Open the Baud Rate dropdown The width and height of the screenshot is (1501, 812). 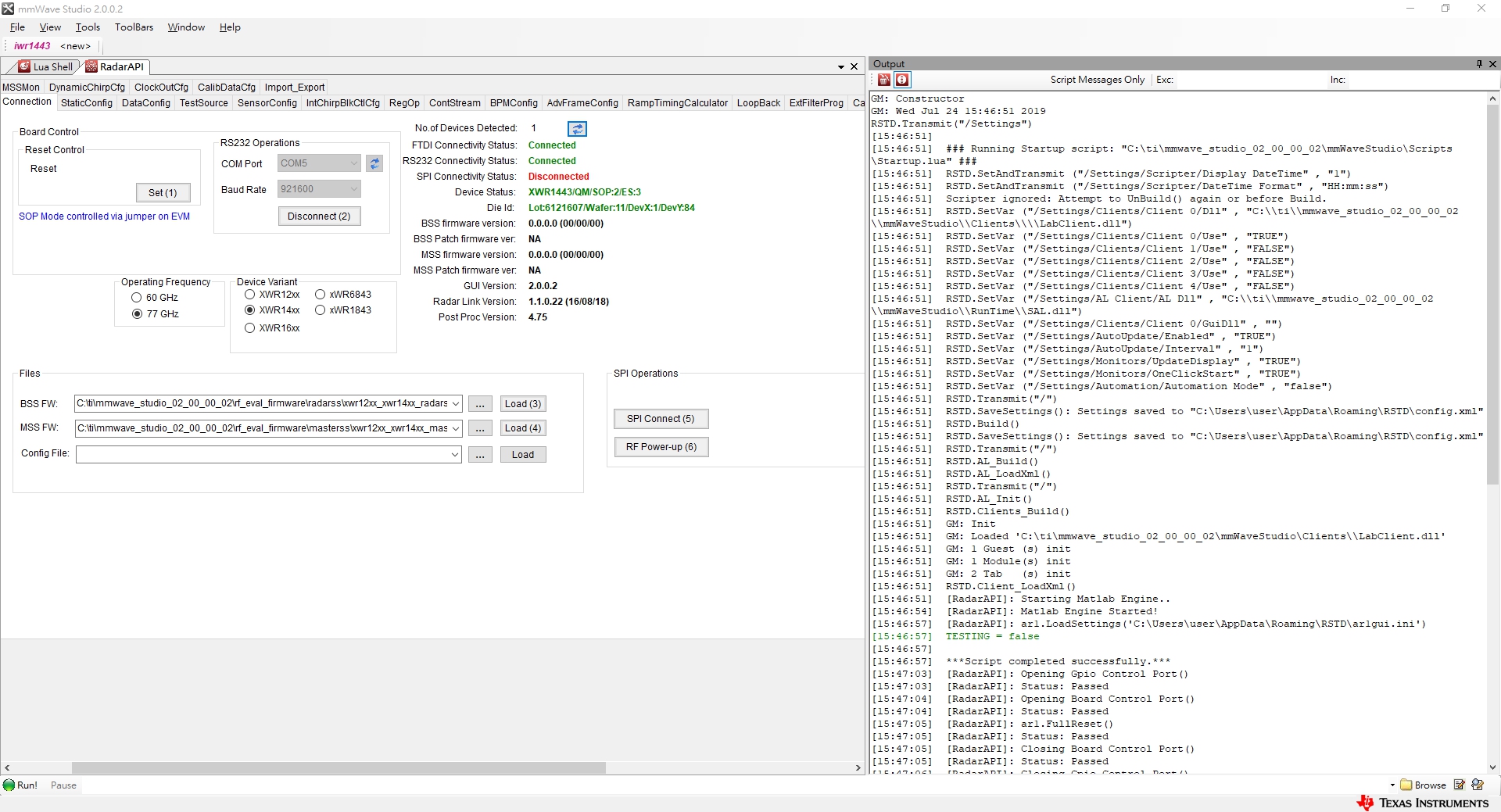pos(353,188)
